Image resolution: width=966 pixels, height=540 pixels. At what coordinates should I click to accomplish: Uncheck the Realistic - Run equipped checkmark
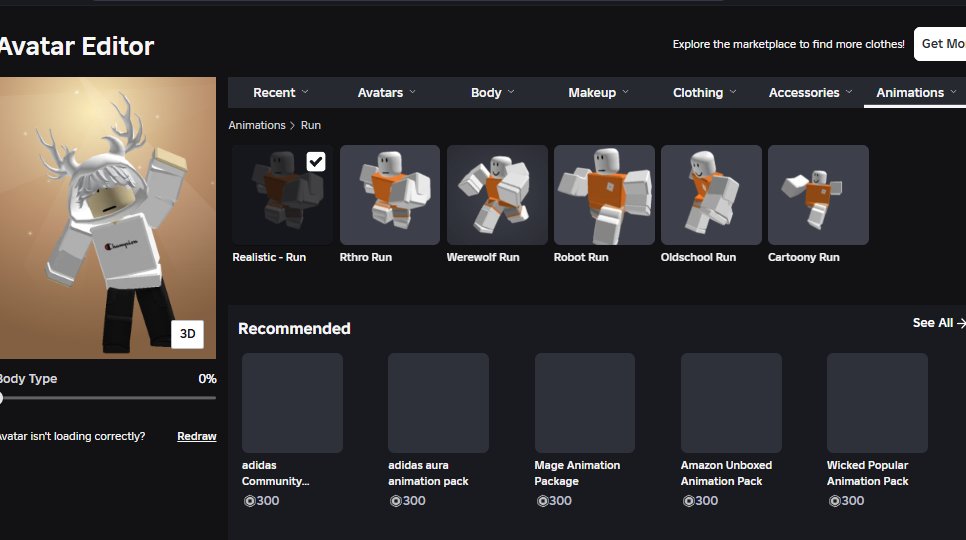[x=316, y=162]
